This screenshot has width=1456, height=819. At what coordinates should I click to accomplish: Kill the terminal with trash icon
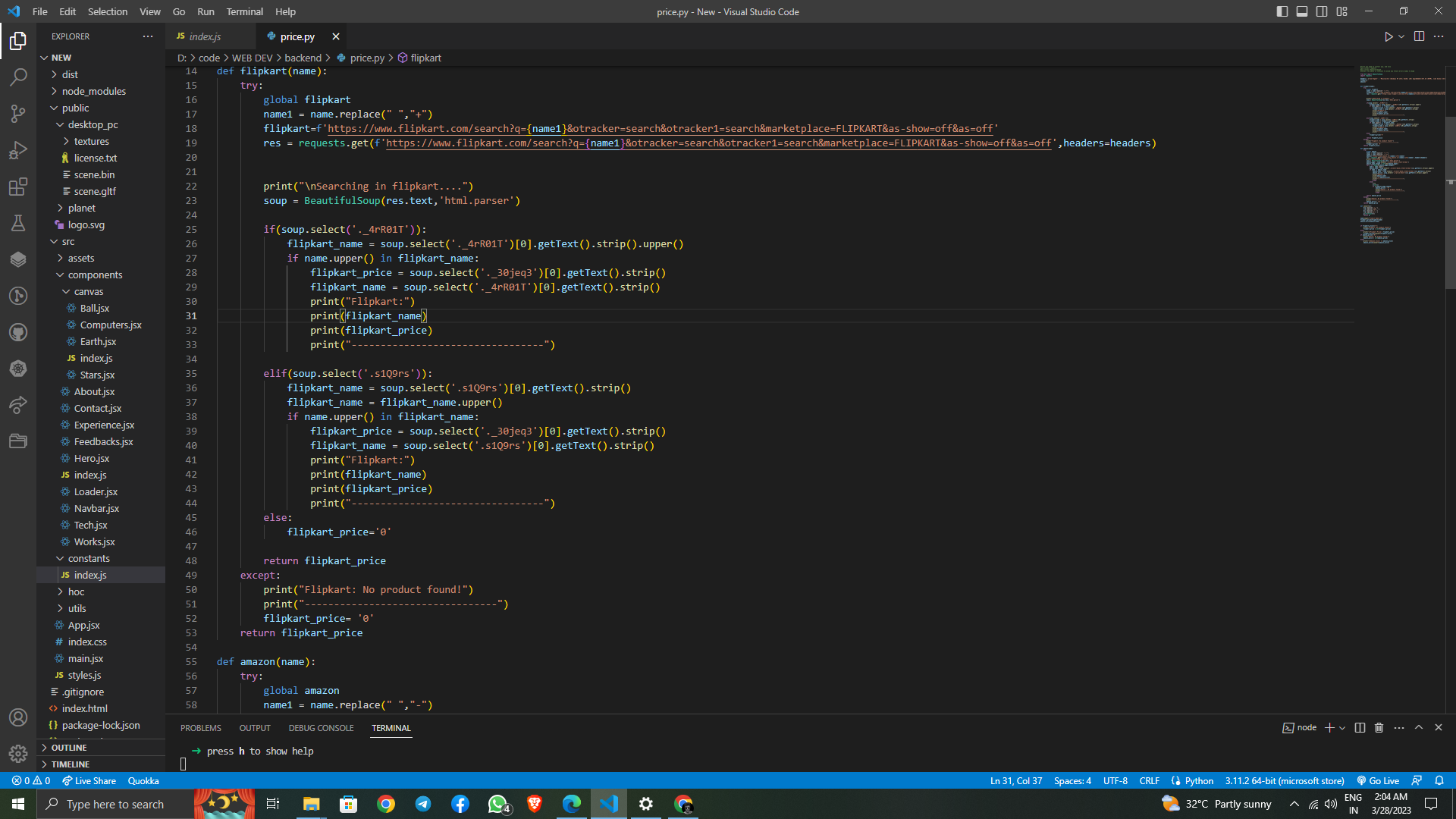(x=1379, y=727)
